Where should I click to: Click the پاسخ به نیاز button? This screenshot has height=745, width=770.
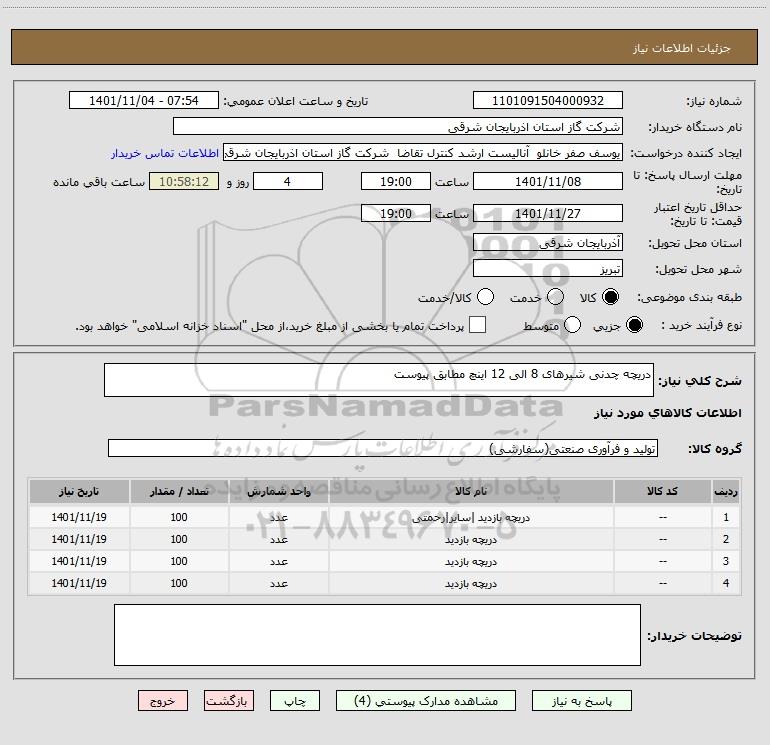coord(582,701)
